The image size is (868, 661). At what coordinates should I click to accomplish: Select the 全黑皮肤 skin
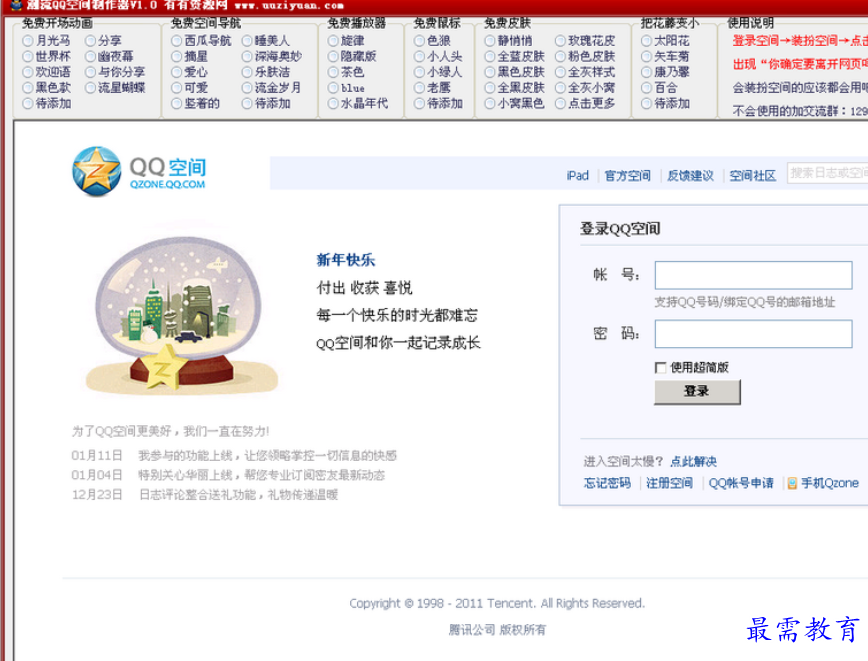click(x=489, y=87)
